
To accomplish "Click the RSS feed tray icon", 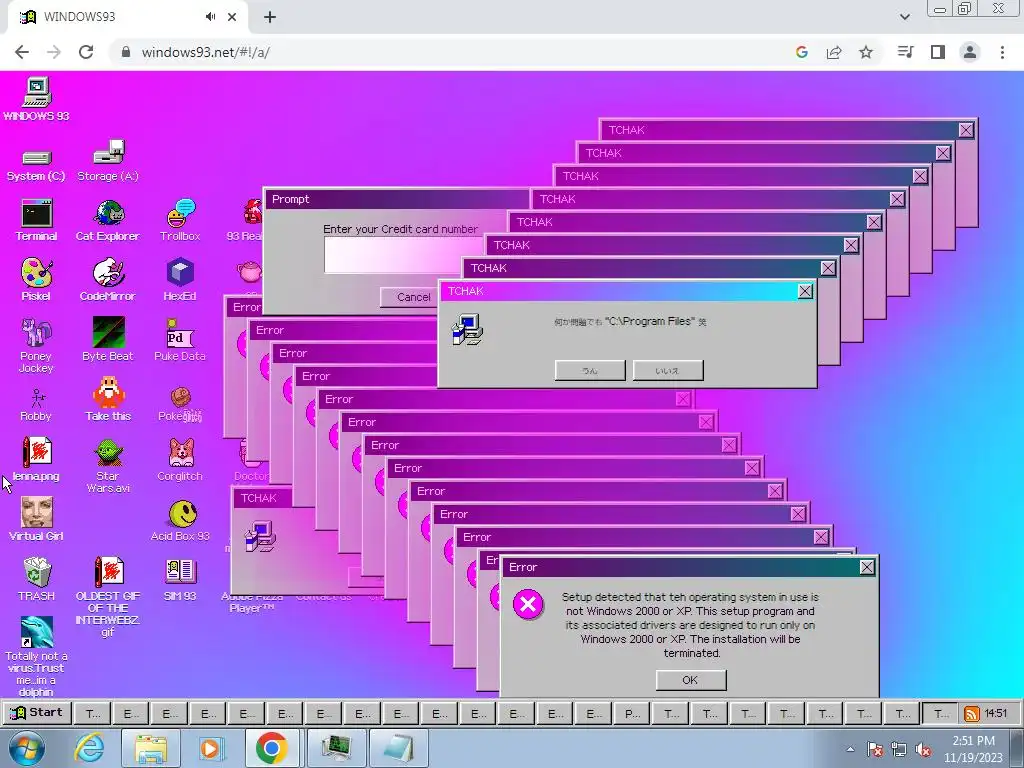I will pyautogui.click(x=972, y=714).
